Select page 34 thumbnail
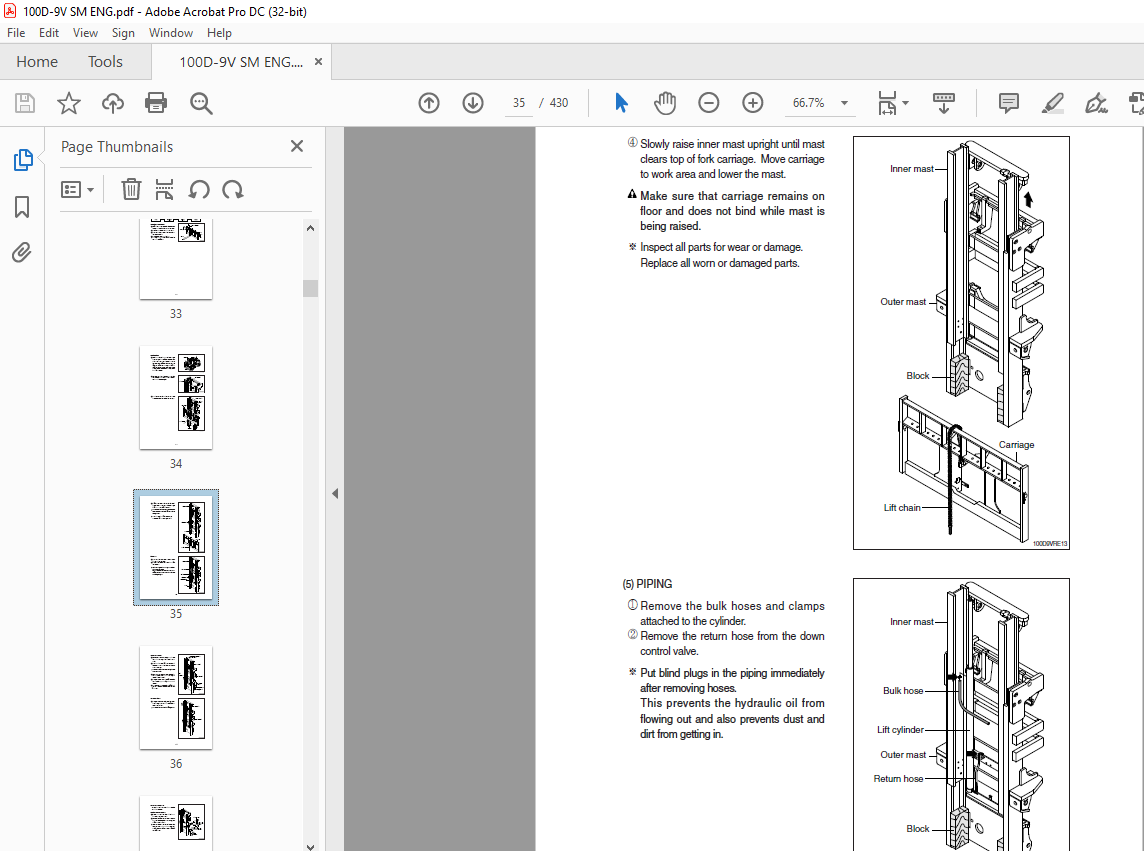Viewport: 1144px width, 851px height. pyautogui.click(x=176, y=398)
